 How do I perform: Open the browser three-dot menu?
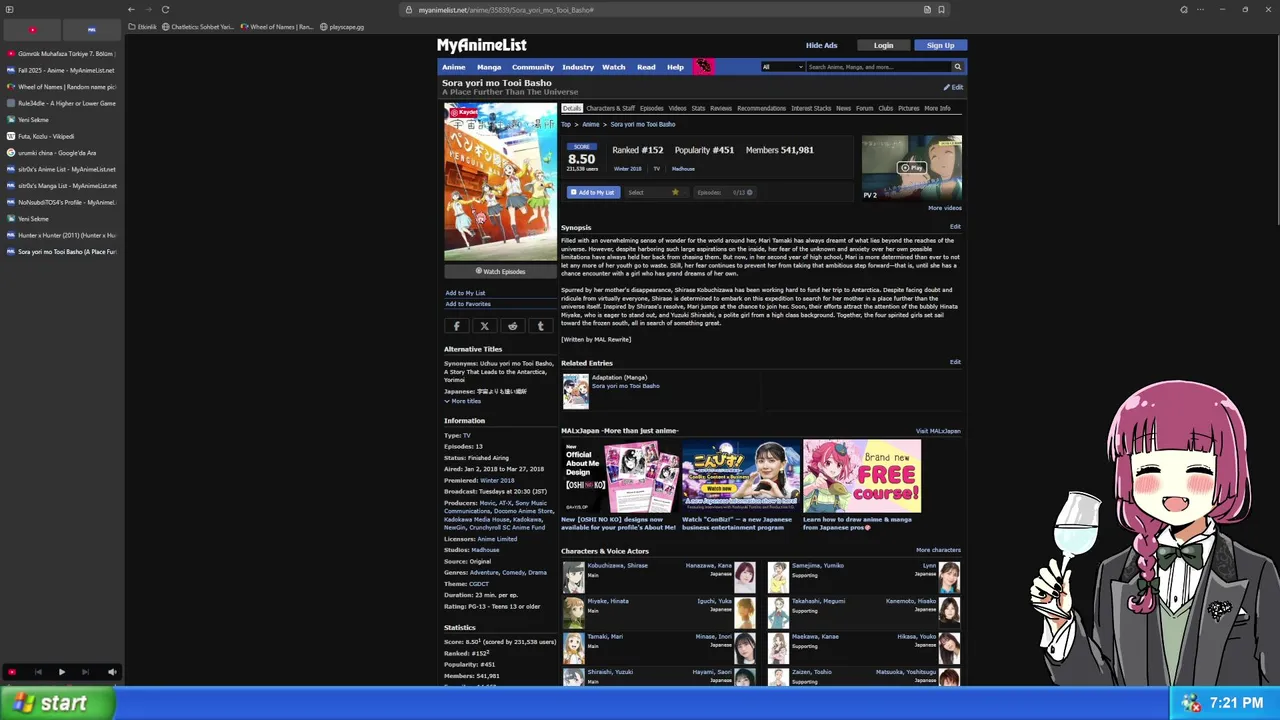[x=1199, y=9]
